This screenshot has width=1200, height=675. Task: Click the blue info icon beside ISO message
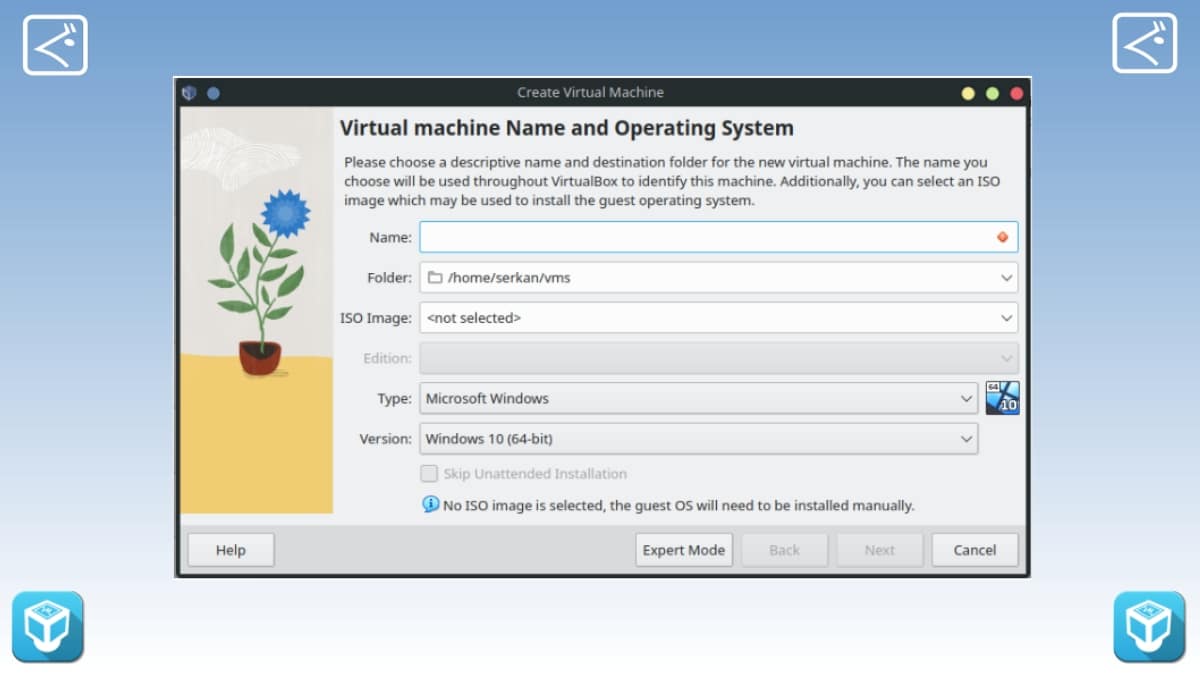430,505
